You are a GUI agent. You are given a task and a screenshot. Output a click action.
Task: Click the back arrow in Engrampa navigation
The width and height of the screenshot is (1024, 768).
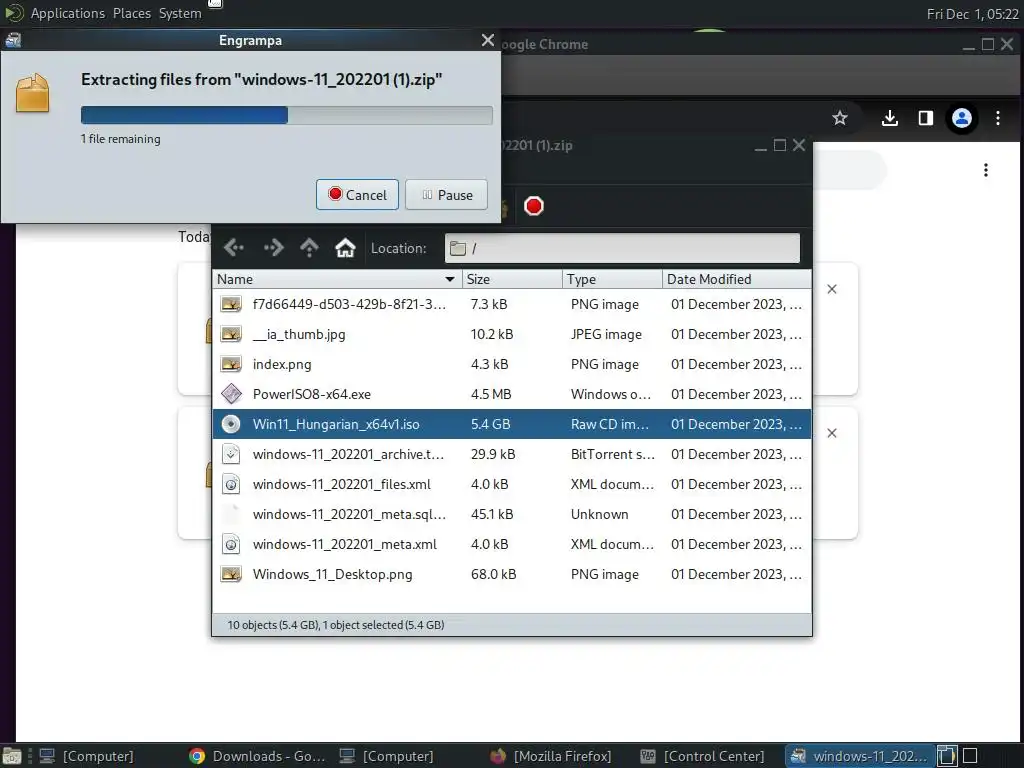tap(234, 248)
